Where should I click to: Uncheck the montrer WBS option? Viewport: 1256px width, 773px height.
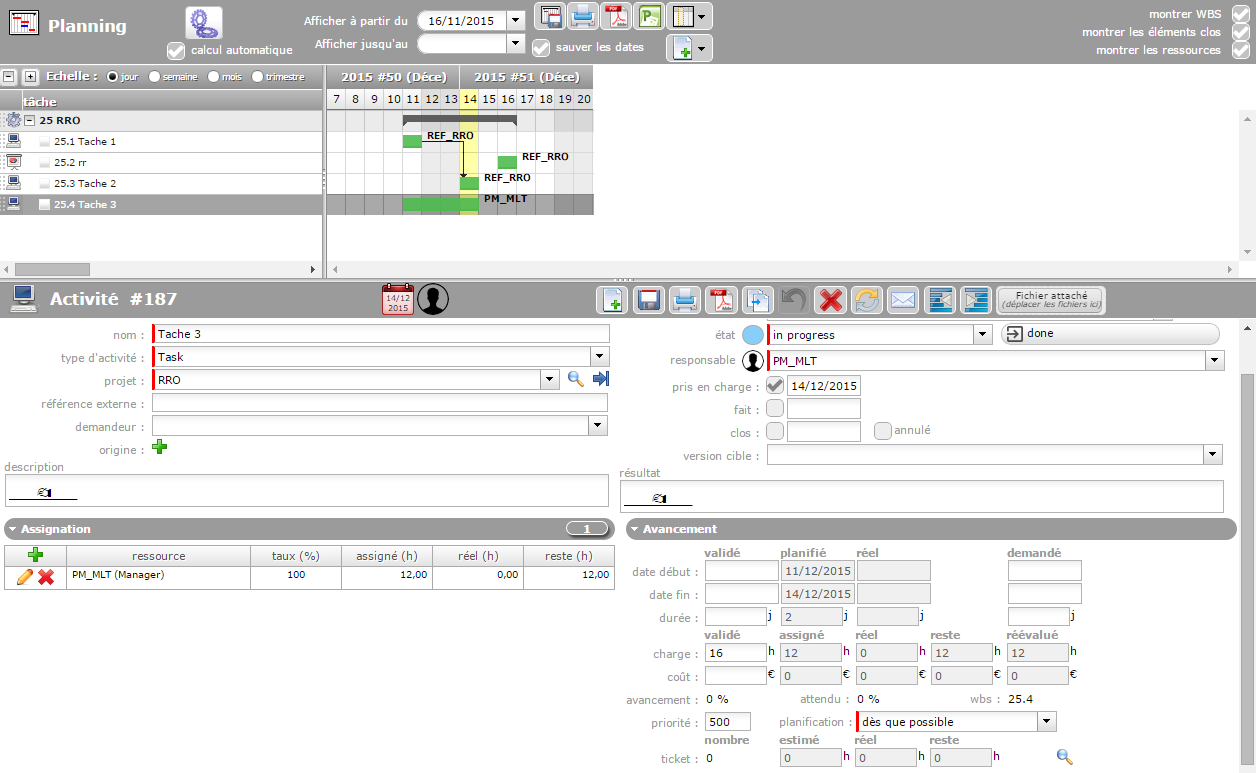point(1241,14)
